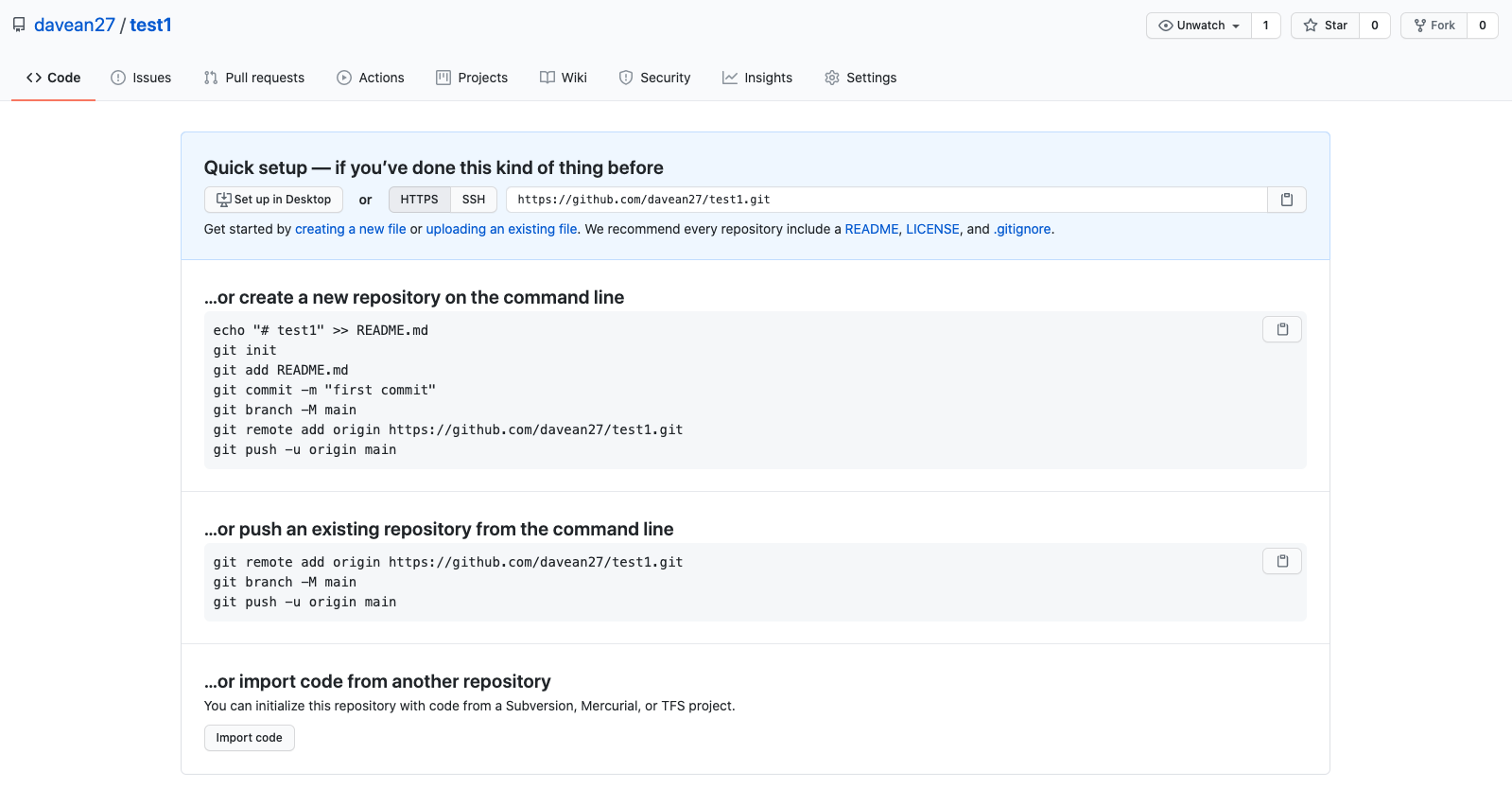Go to the Pull requests tab
Viewport: 1512px width, 788px height.
253,78
